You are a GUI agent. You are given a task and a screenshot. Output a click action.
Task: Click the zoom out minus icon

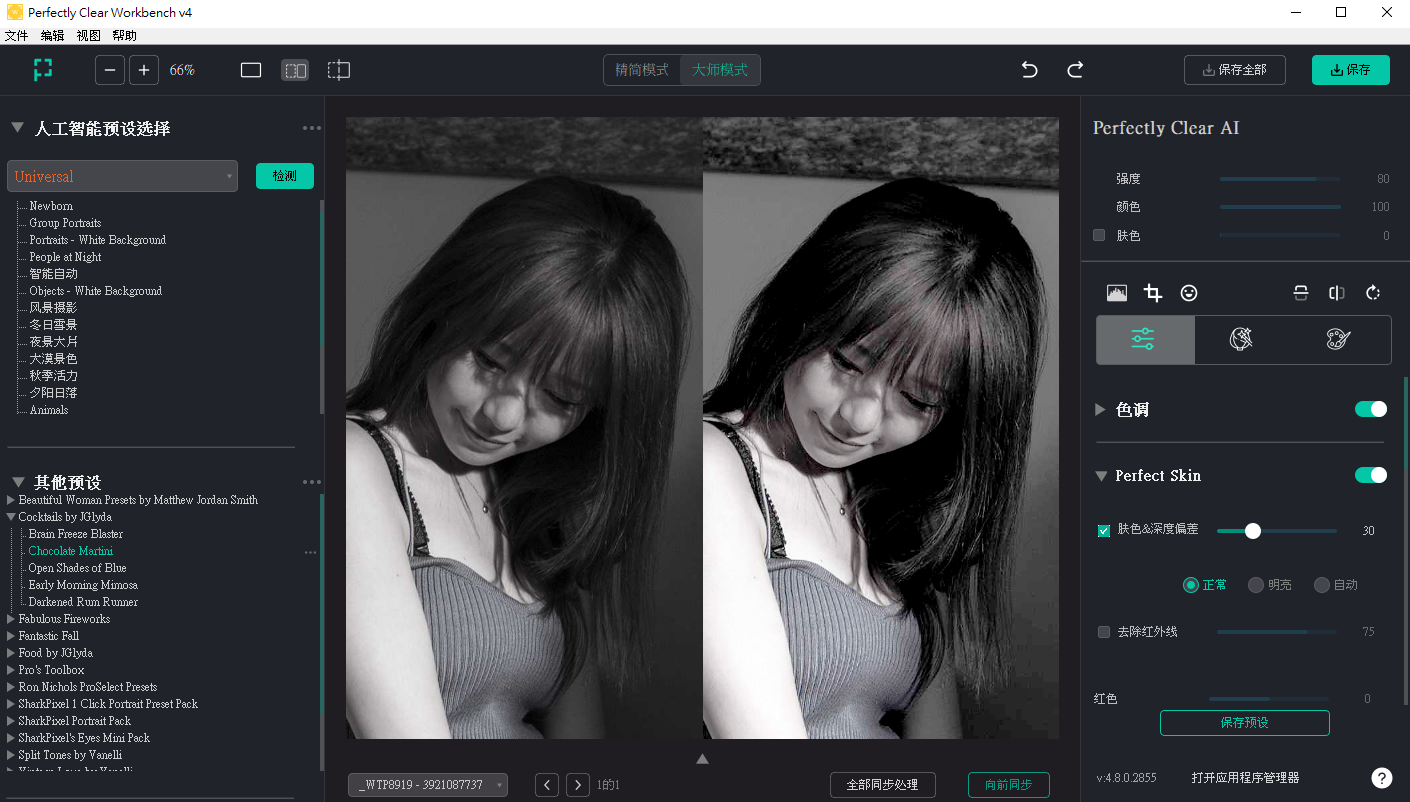[x=110, y=70]
